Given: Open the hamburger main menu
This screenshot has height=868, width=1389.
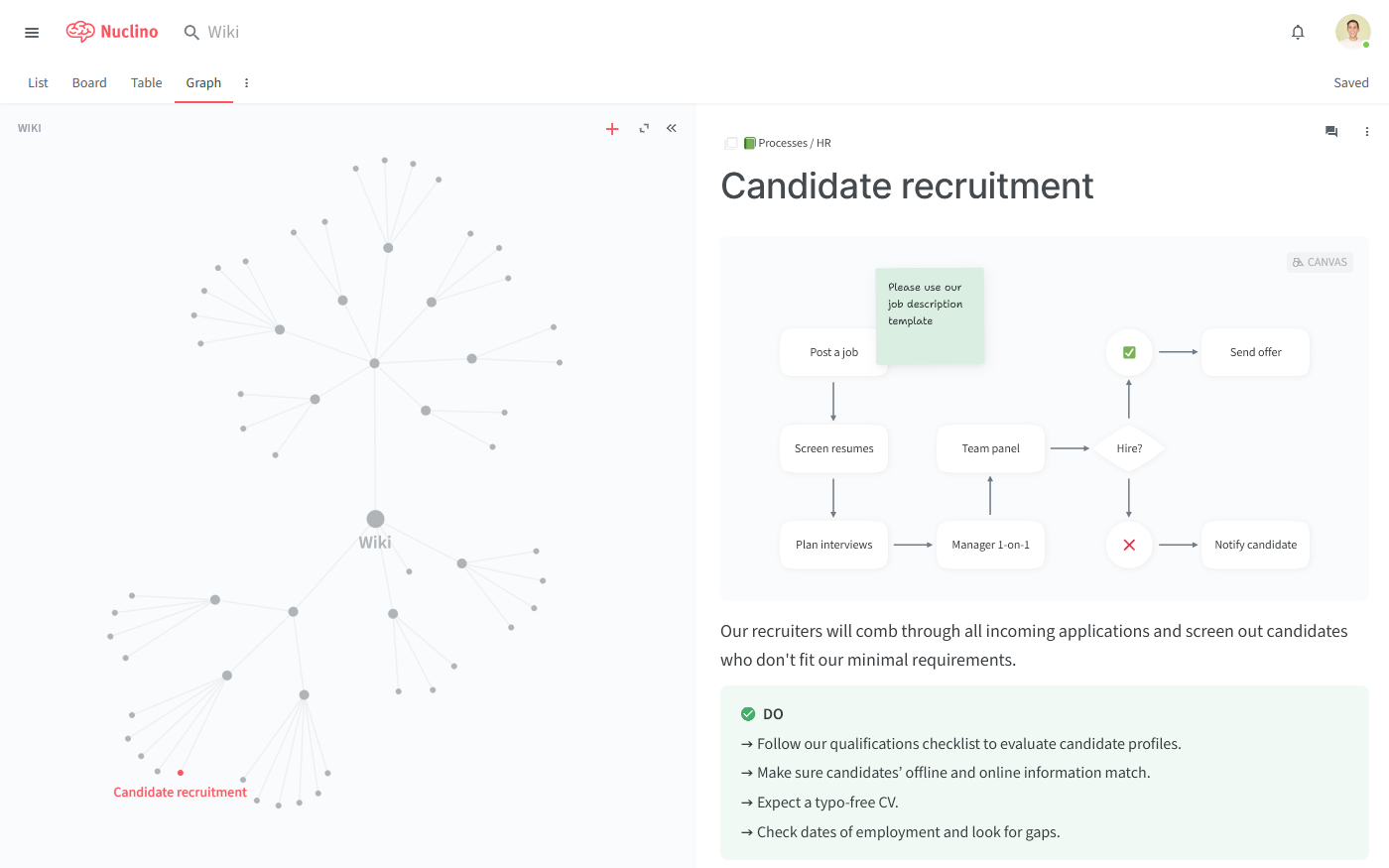Looking at the screenshot, I should [x=32, y=33].
